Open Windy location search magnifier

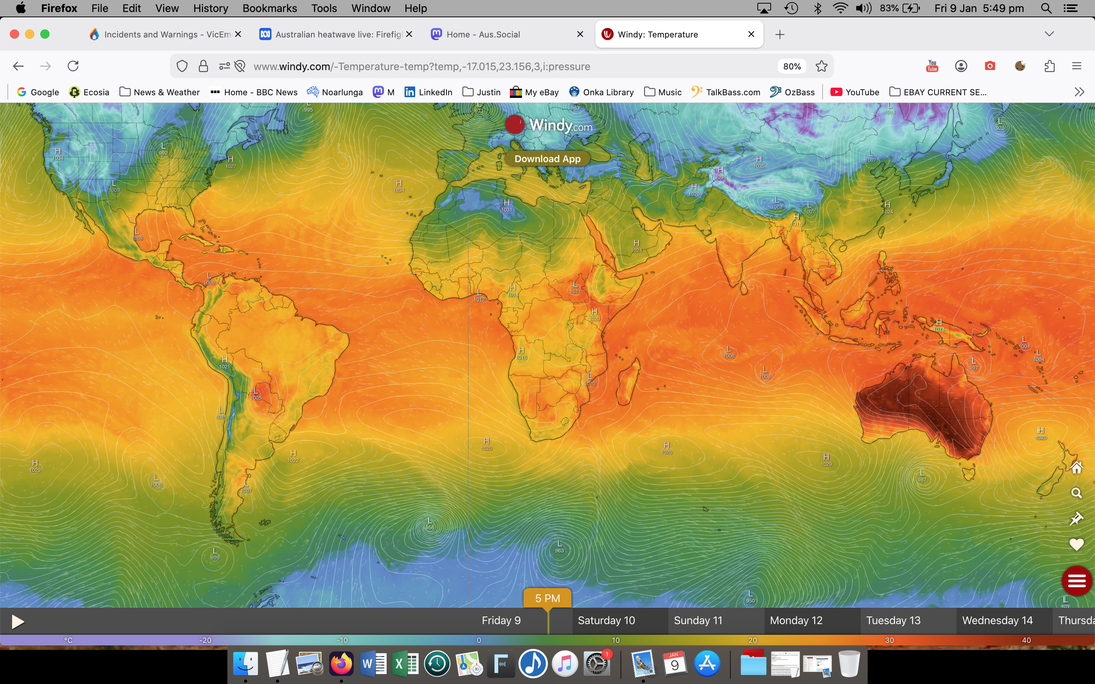coord(1076,493)
